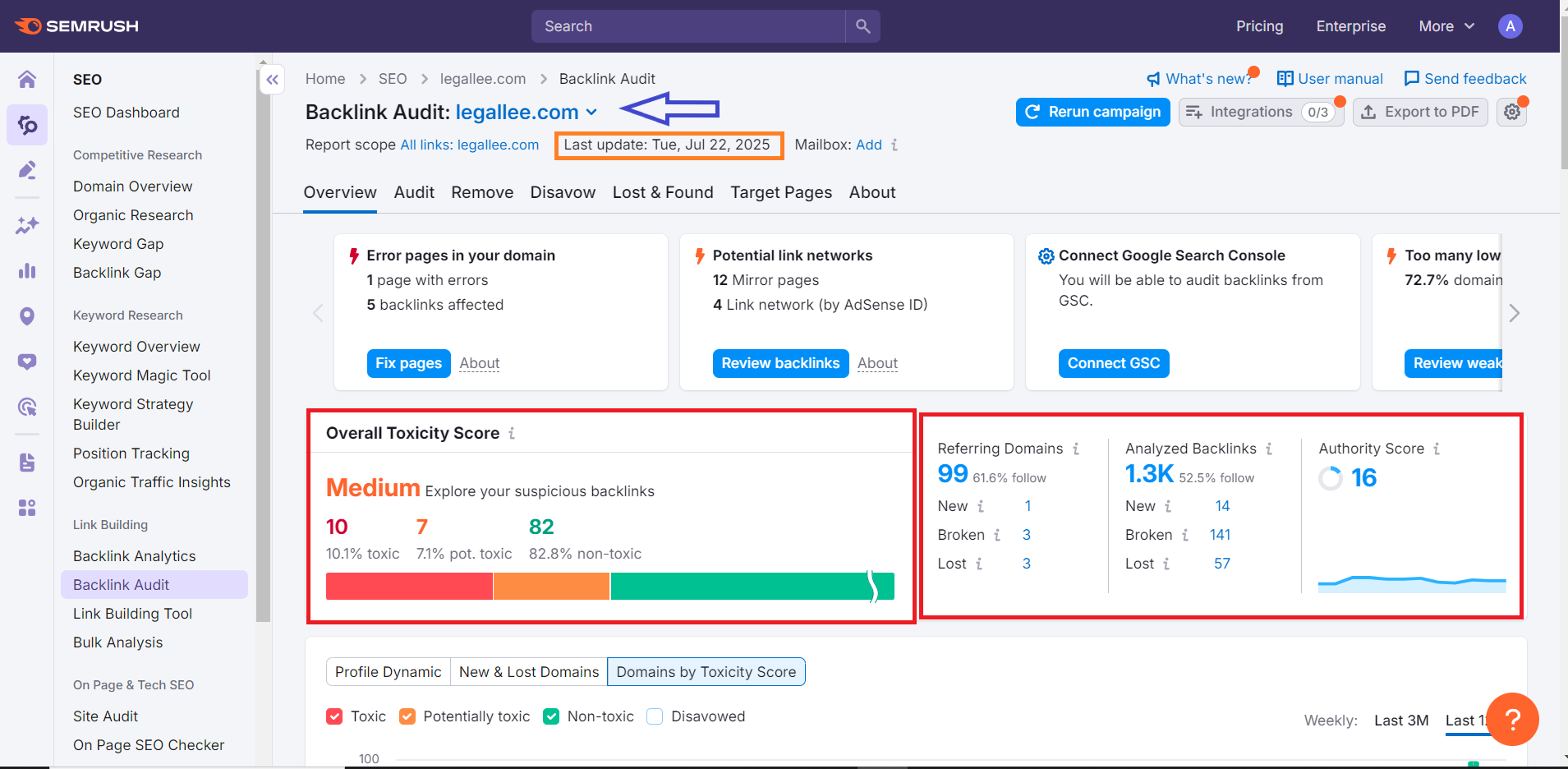Click the Local SEO map pin icon
This screenshot has height=769, width=1568.
[27, 316]
